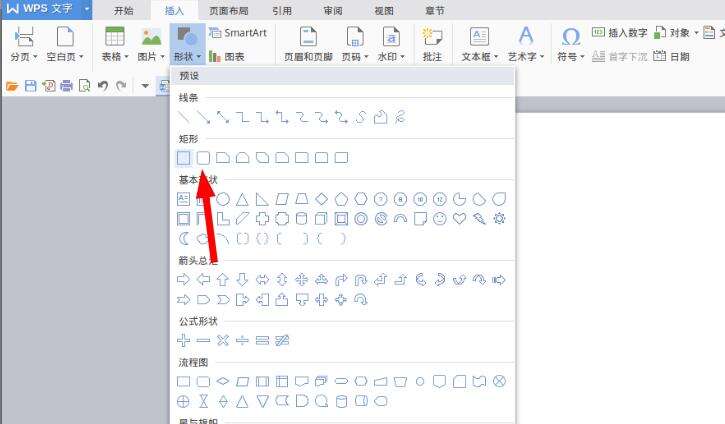Select the flowchart summing junction circle
This screenshot has height=424, width=725.
499,381
